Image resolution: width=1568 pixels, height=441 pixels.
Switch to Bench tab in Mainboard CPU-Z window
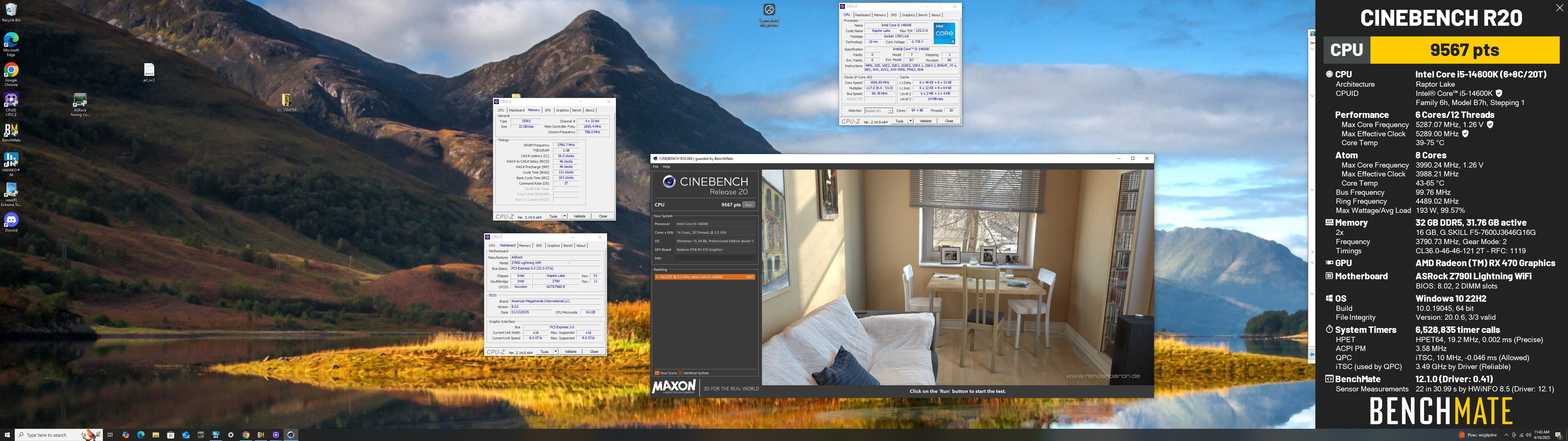[x=568, y=246]
